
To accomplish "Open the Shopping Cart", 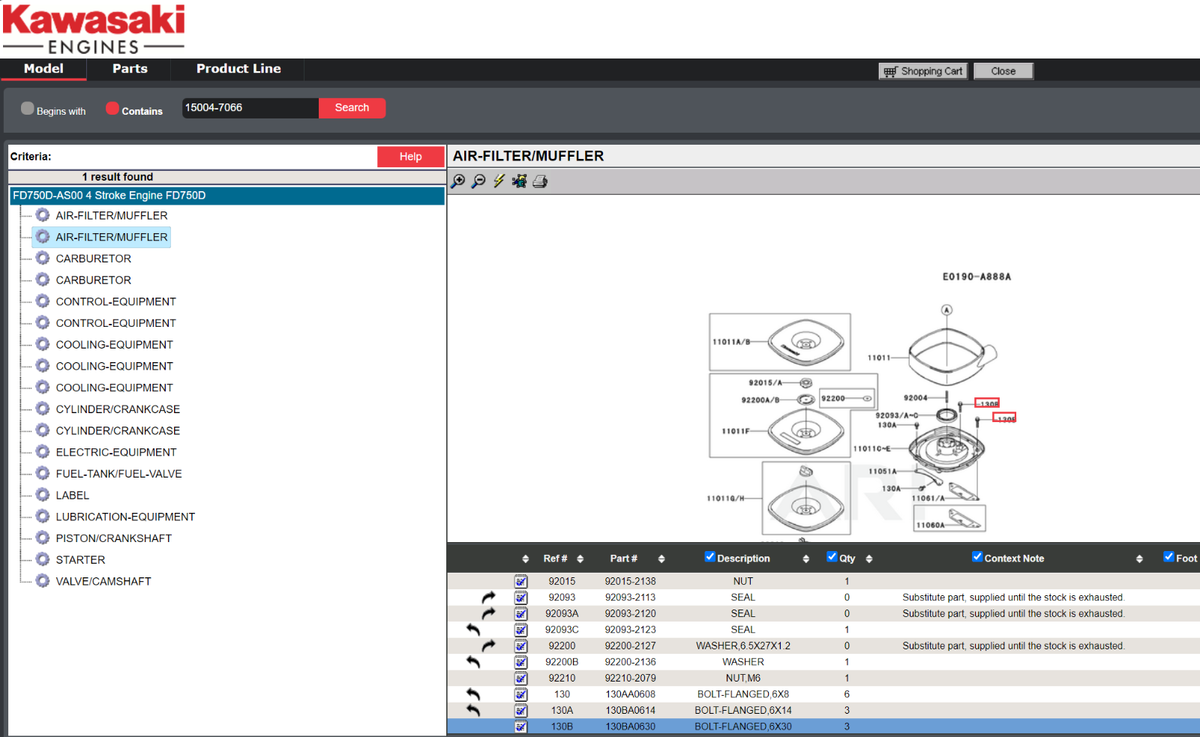I will pos(923,71).
